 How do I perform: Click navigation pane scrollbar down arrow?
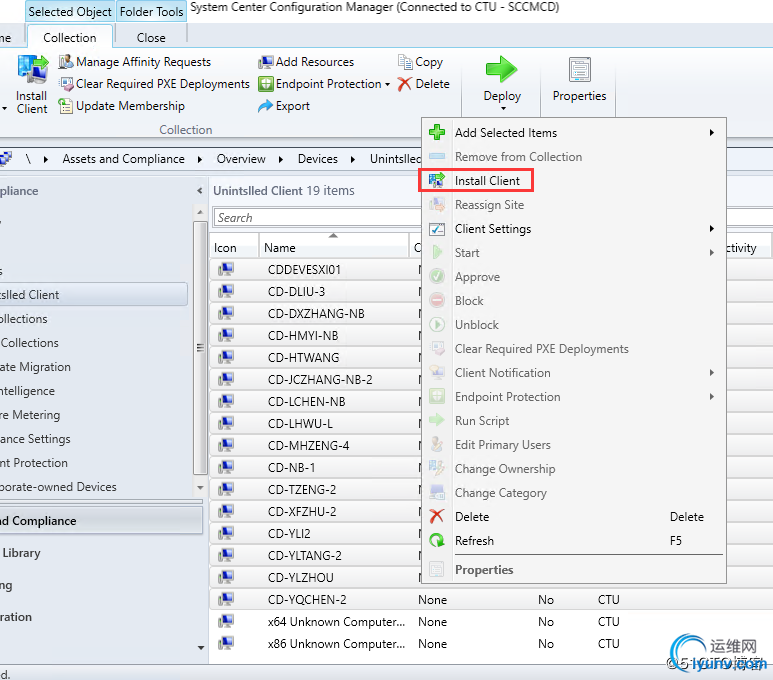200,487
